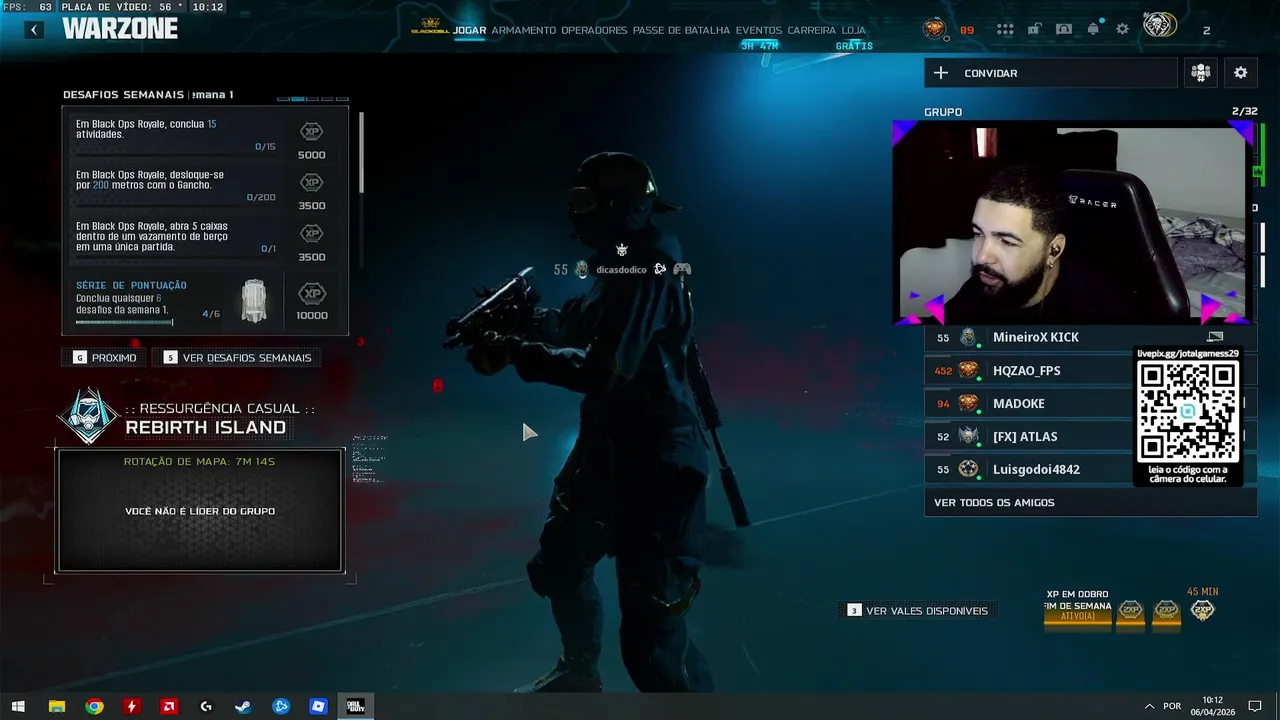Click the map rotation lobby panel
1280x720 pixels.
(200, 510)
